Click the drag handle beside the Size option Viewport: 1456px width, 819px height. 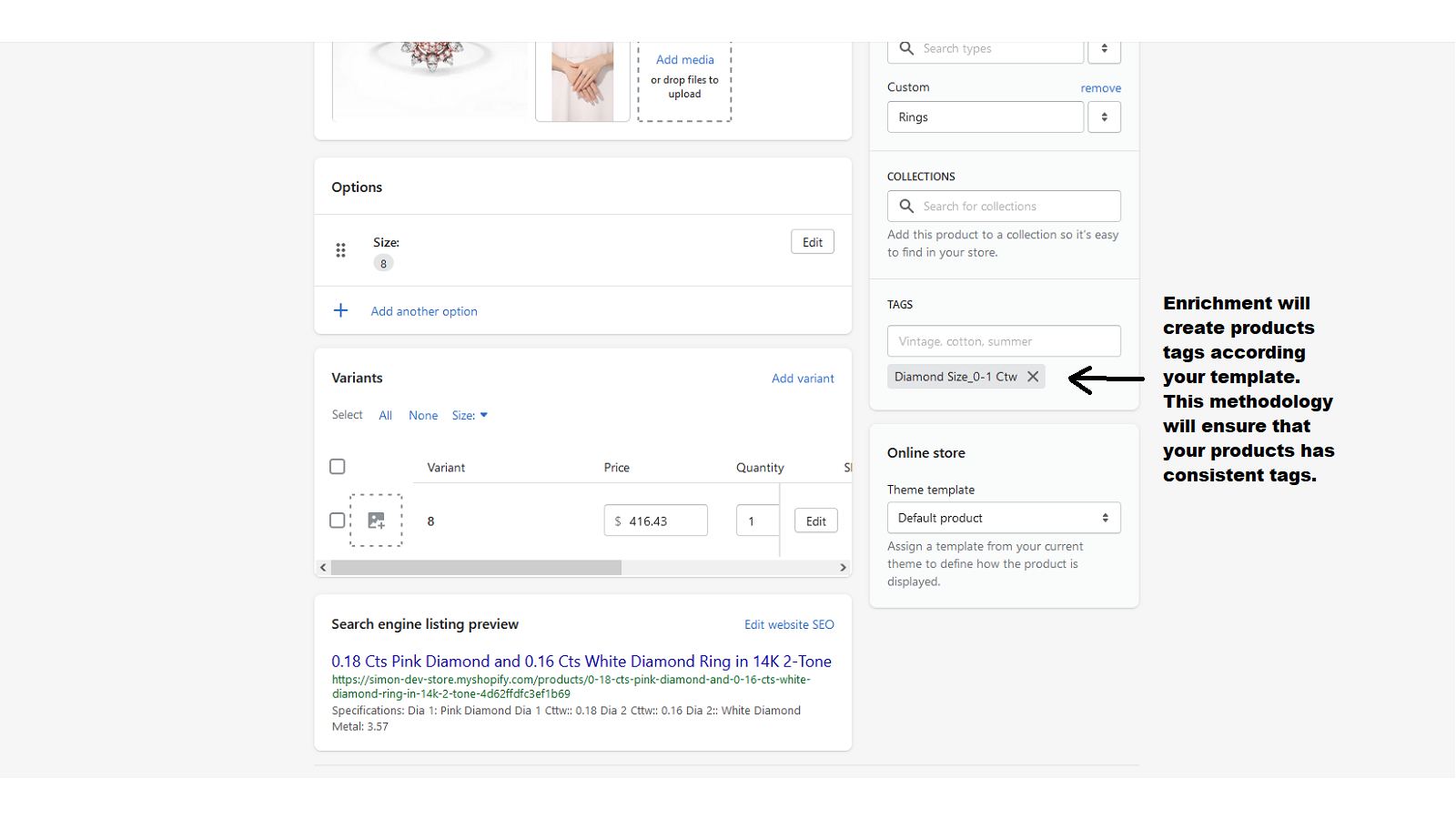pos(340,250)
